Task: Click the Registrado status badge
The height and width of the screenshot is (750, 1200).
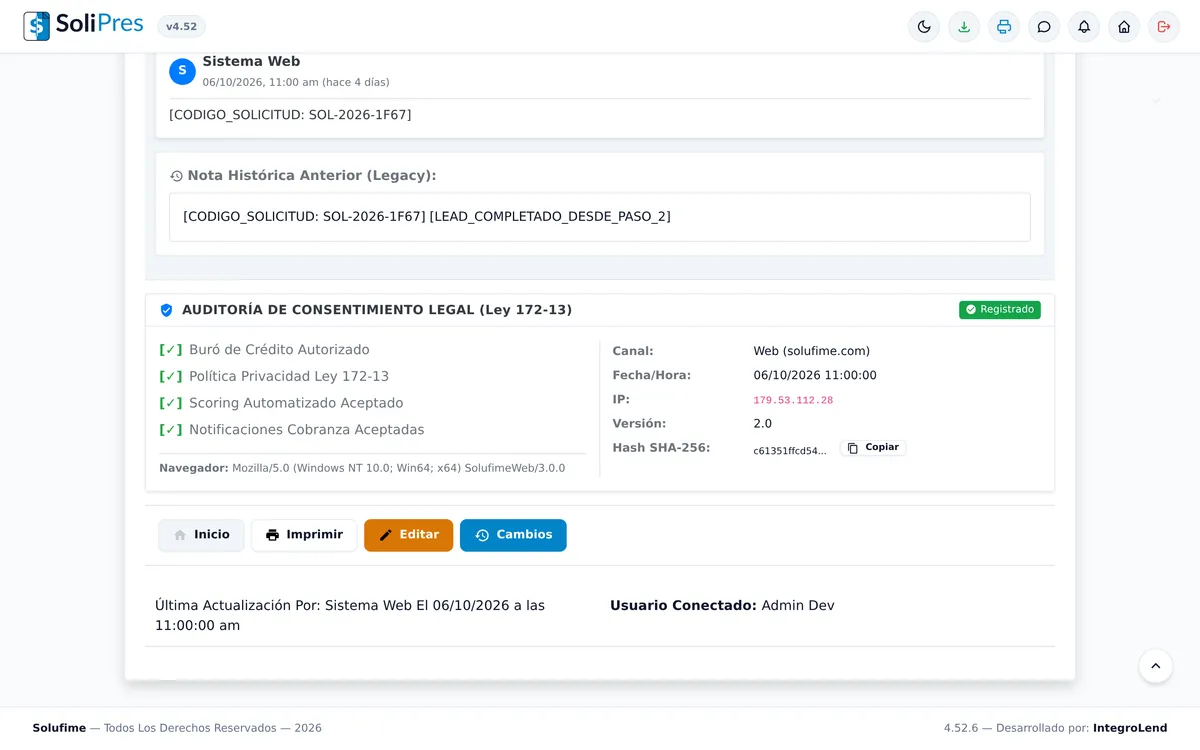Action: [x=1000, y=310]
